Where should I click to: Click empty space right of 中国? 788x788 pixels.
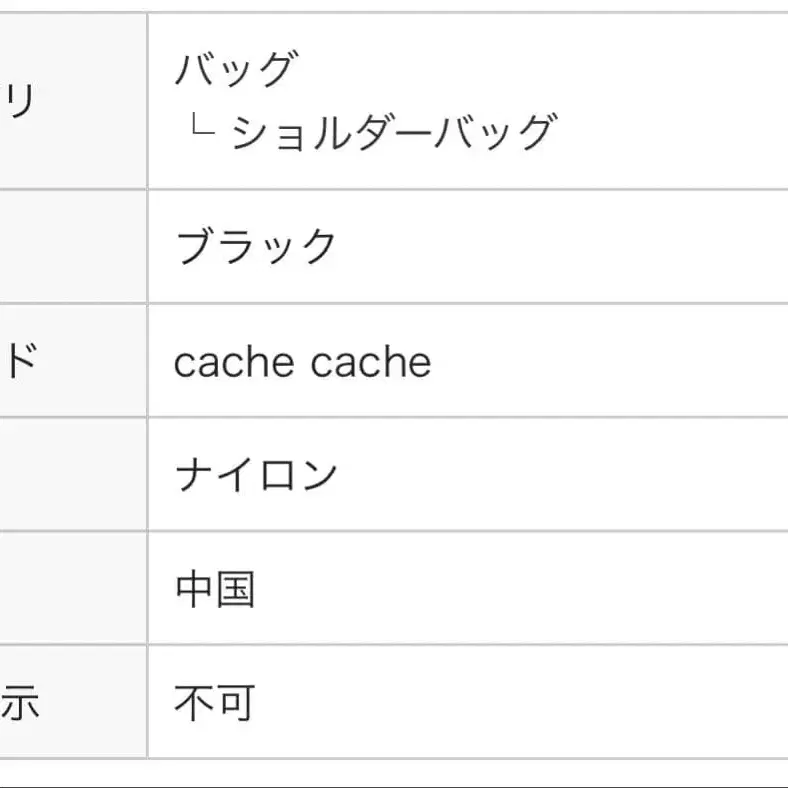coord(520,589)
